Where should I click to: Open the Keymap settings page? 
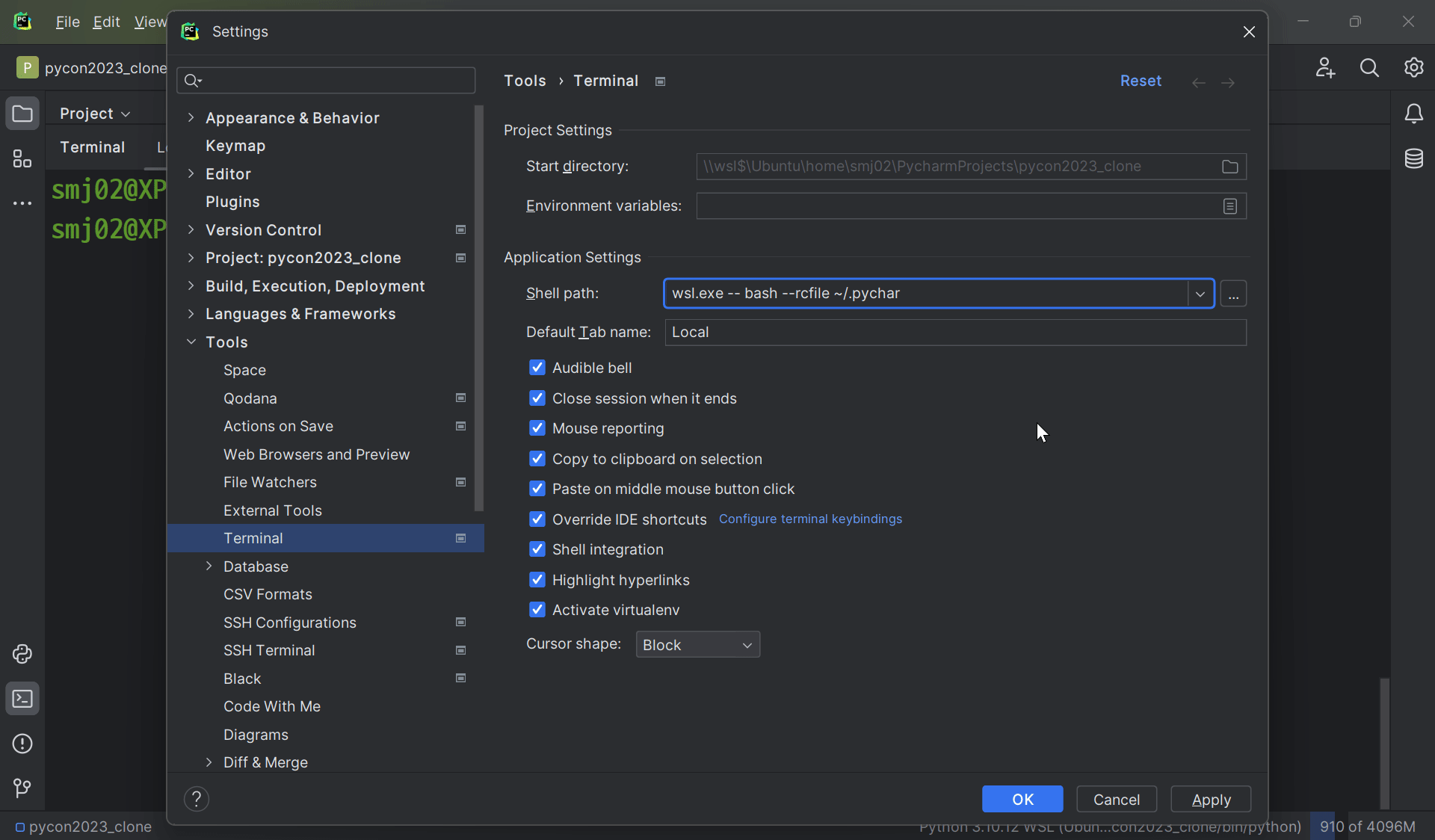click(235, 146)
